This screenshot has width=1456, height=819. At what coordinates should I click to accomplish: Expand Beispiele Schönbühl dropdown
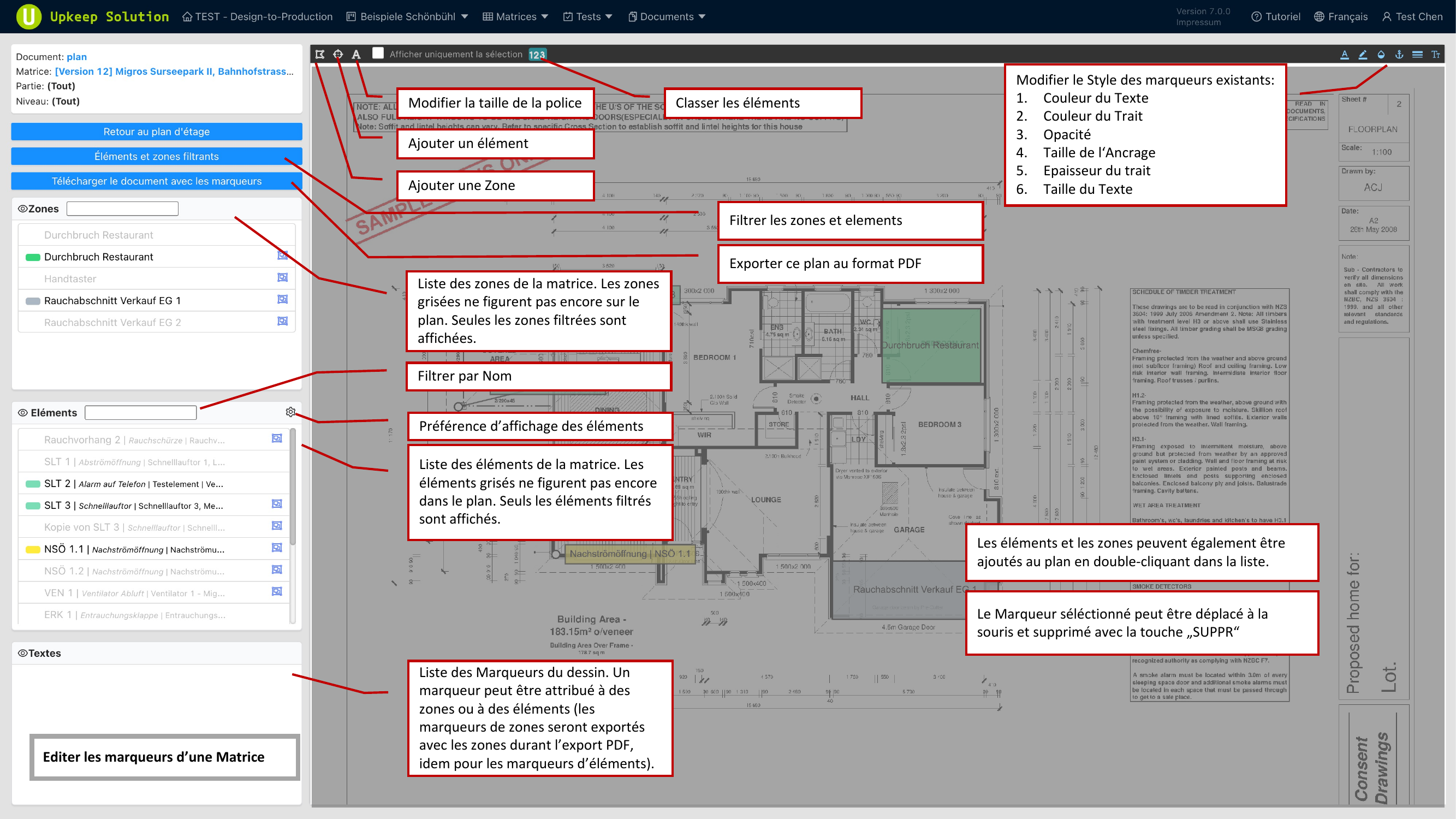(407, 16)
